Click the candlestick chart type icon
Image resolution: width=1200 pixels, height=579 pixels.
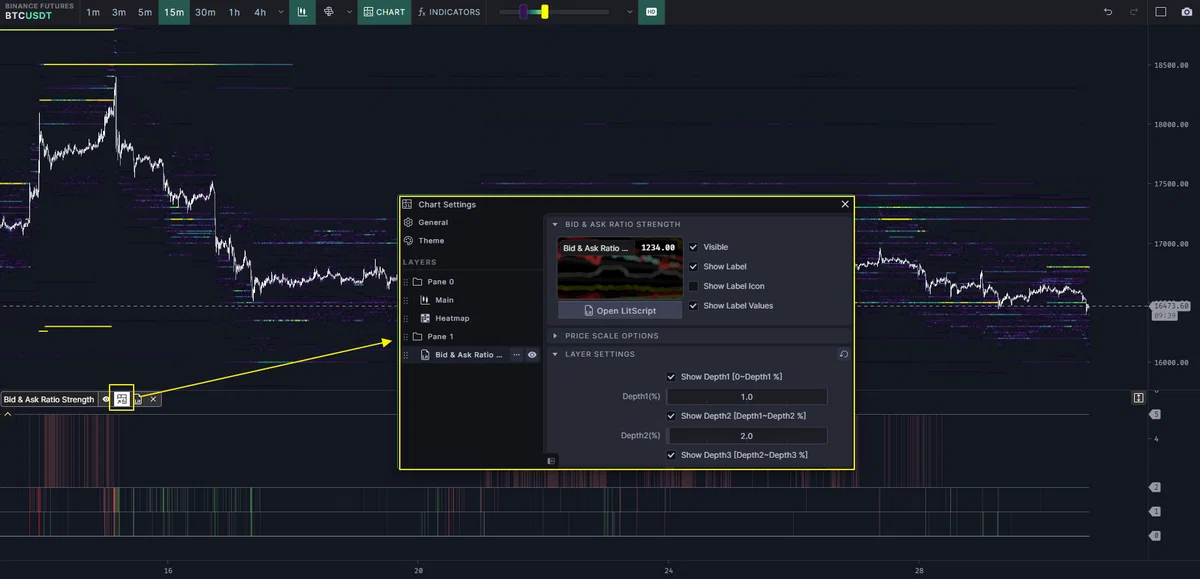301,12
